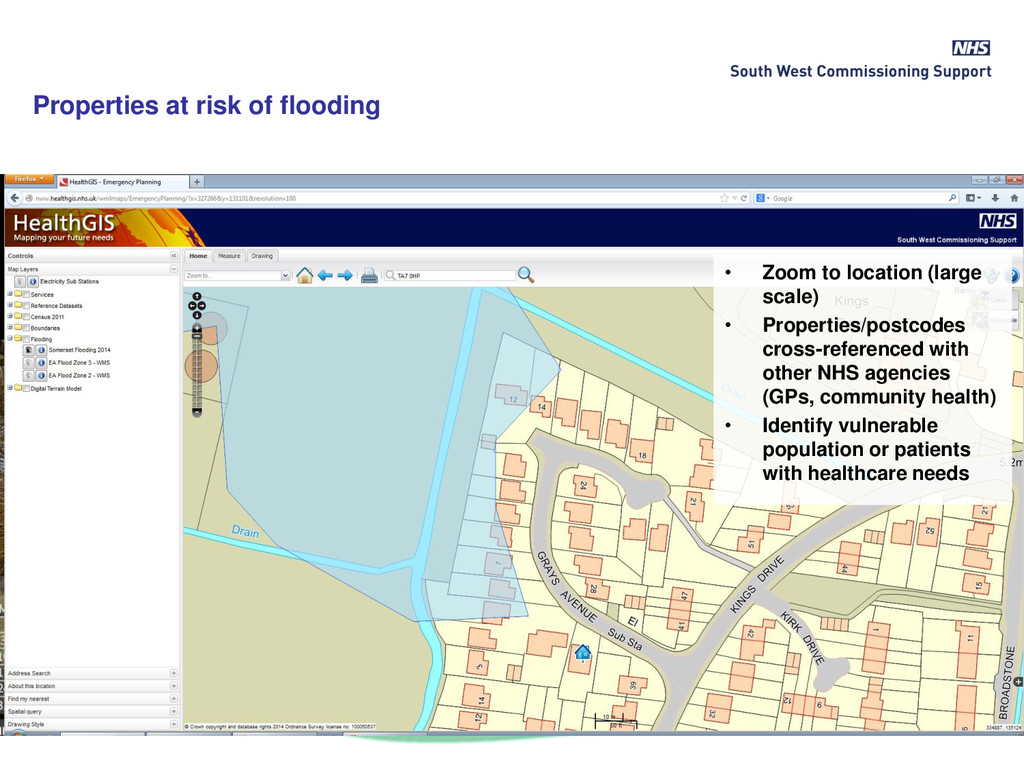Collapse the Map Layers panel
The image size is (1024, 768).
point(174,269)
